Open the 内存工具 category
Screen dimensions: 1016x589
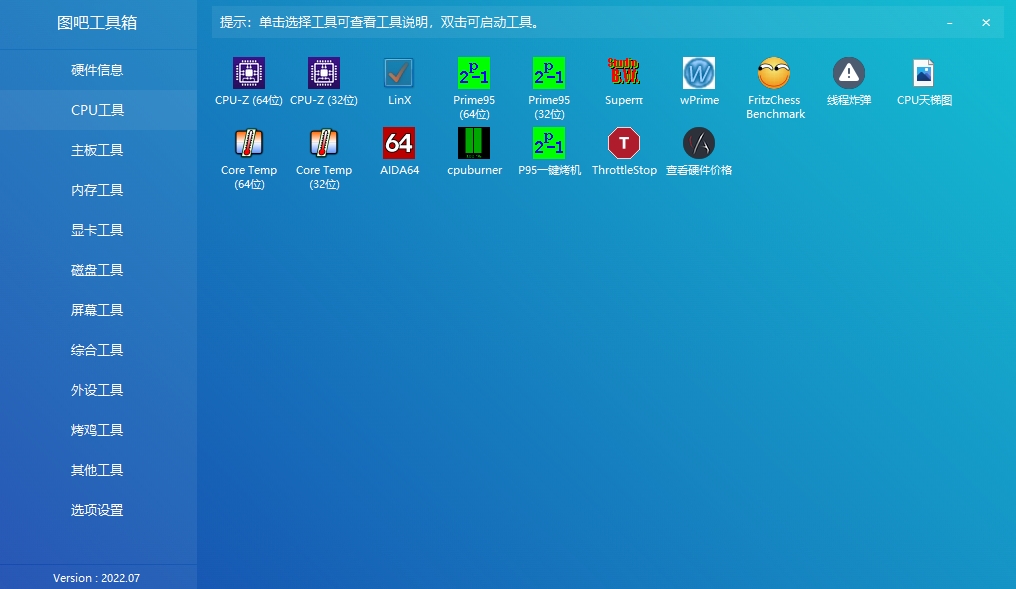point(98,190)
